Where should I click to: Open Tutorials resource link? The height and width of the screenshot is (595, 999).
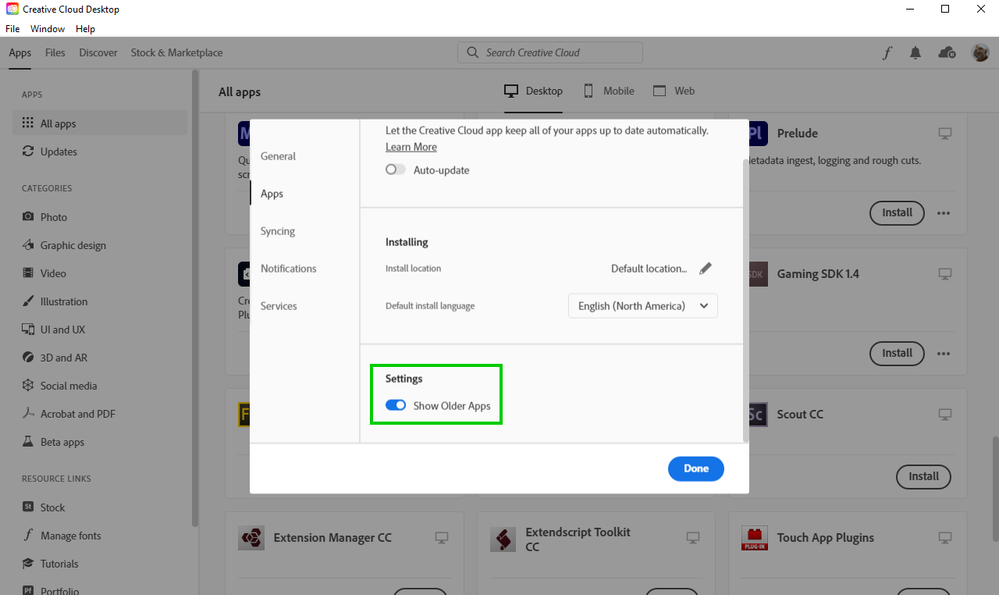59,564
